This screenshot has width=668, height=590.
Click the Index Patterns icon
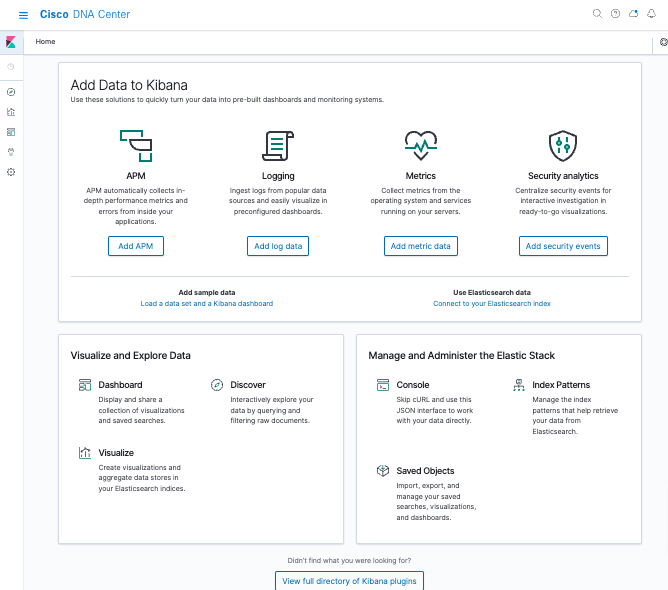click(x=518, y=385)
